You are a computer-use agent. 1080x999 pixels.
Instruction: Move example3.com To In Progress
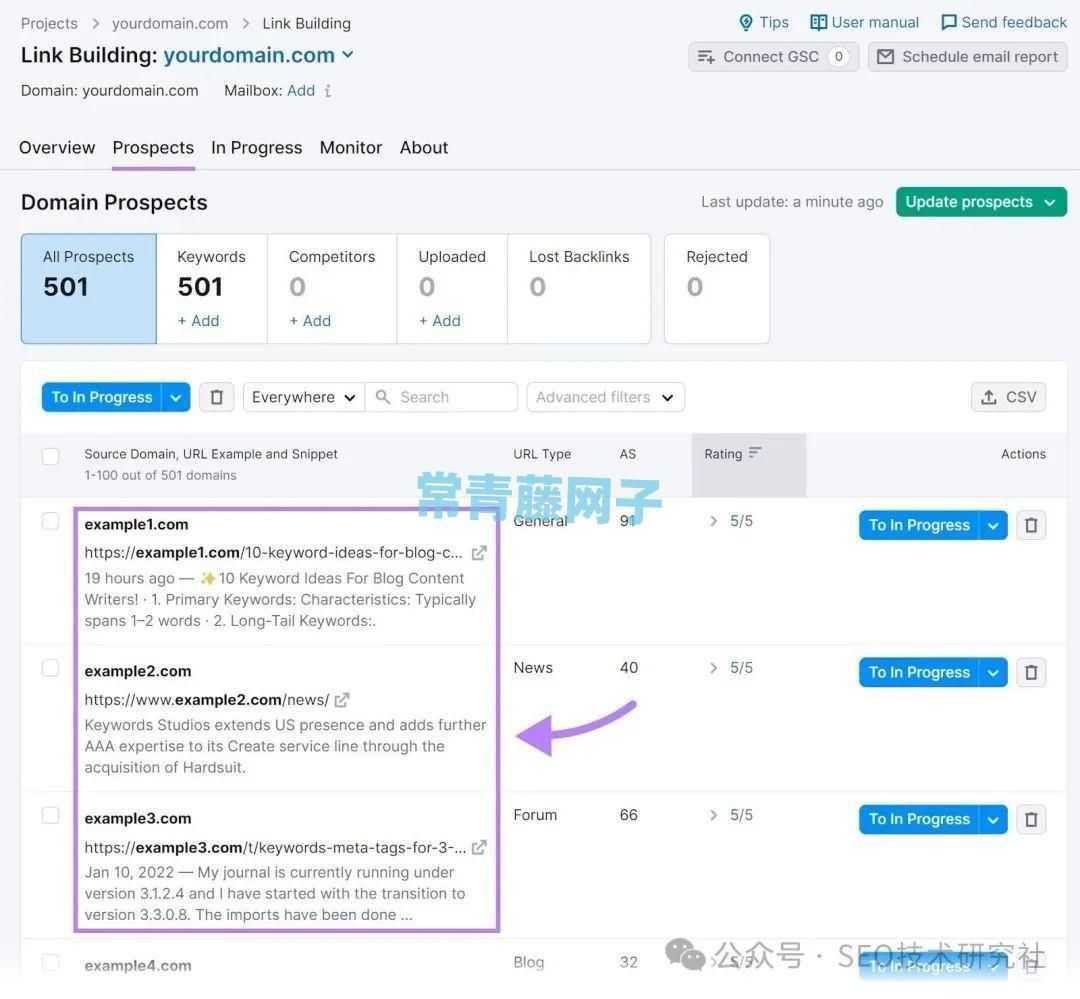tap(919, 820)
